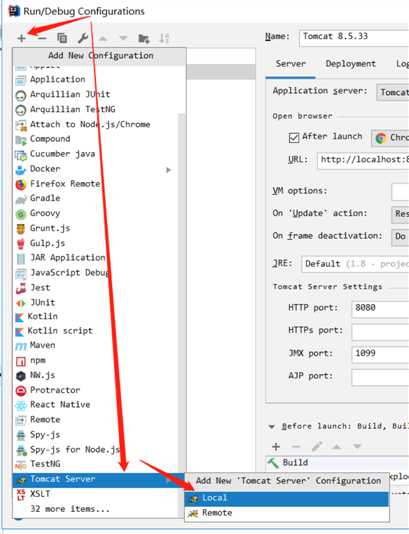Open On 'Update' action dropdown
The height and width of the screenshot is (534, 409).
coord(400,214)
